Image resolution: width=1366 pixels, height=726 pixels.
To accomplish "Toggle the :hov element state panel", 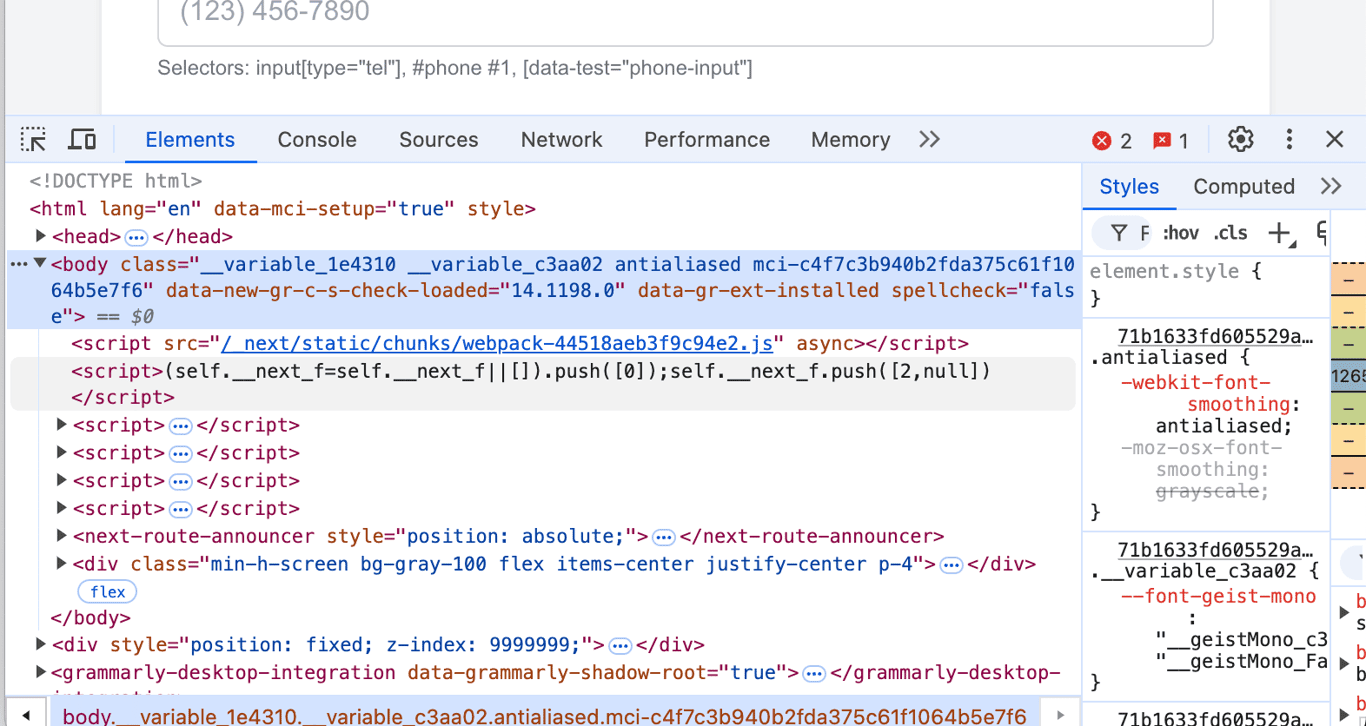I will coord(1180,233).
